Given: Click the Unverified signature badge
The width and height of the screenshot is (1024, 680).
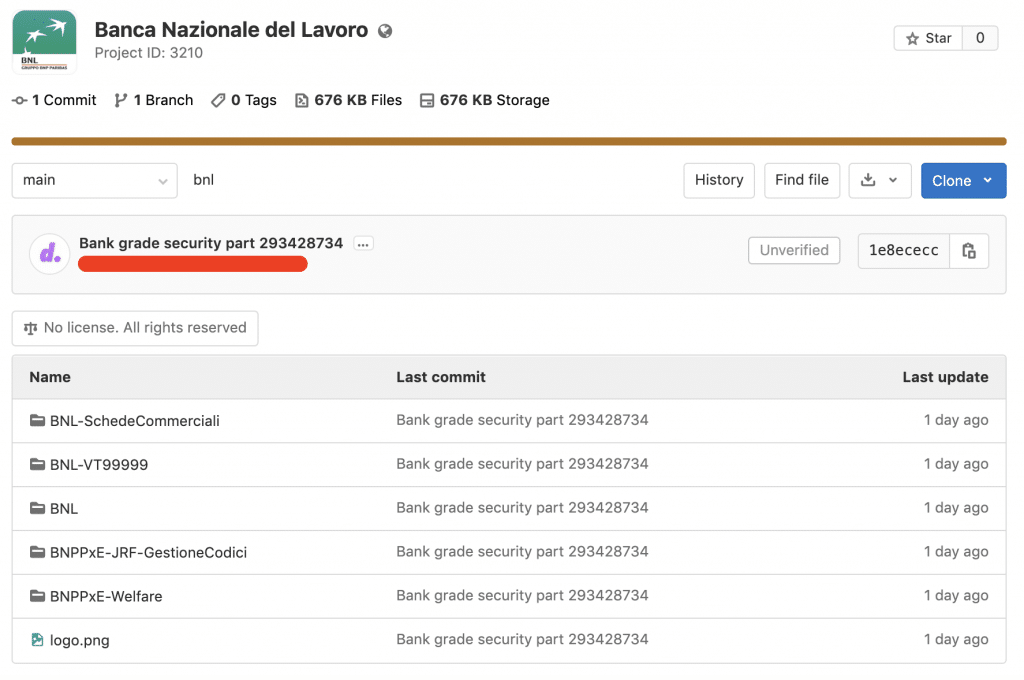Looking at the screenshot, I should tap(794, 250).
